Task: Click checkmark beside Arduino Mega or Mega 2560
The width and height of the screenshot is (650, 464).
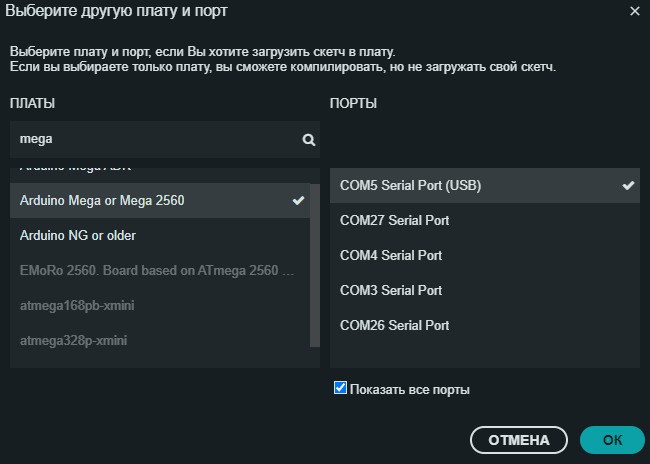Action: 298,200
